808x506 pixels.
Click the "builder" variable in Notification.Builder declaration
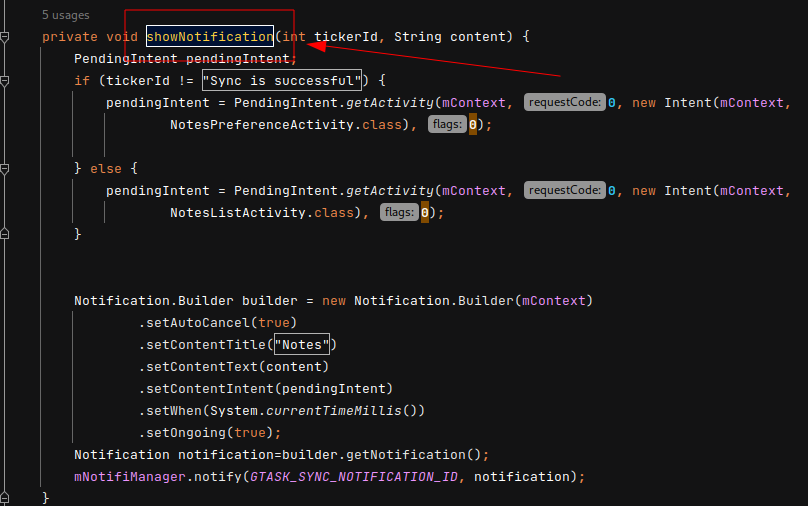coord(270,300)
